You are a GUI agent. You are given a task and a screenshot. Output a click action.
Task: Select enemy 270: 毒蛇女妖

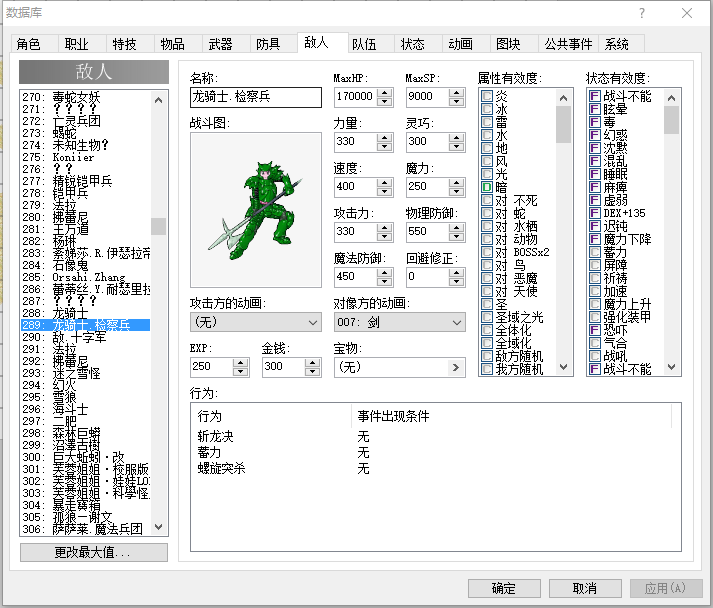point(85,97)
